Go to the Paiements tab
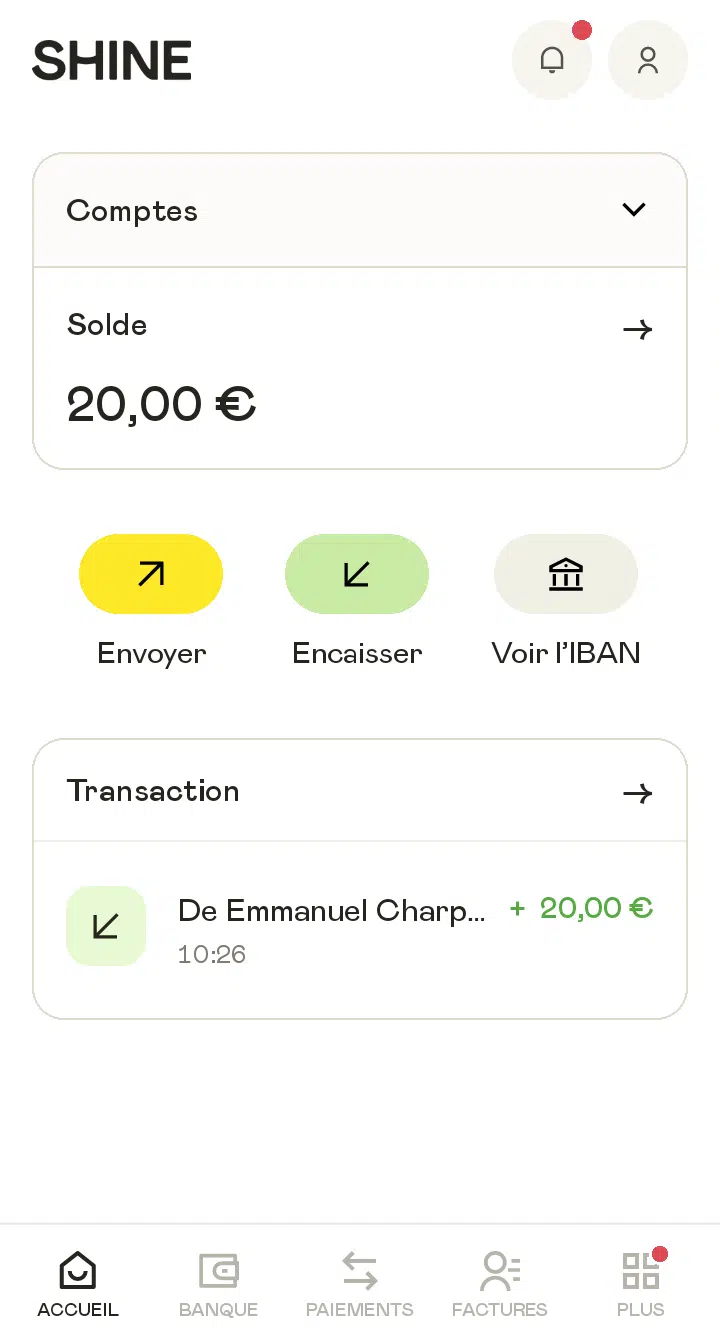 pyautogui.click(x=360, y=1284)
